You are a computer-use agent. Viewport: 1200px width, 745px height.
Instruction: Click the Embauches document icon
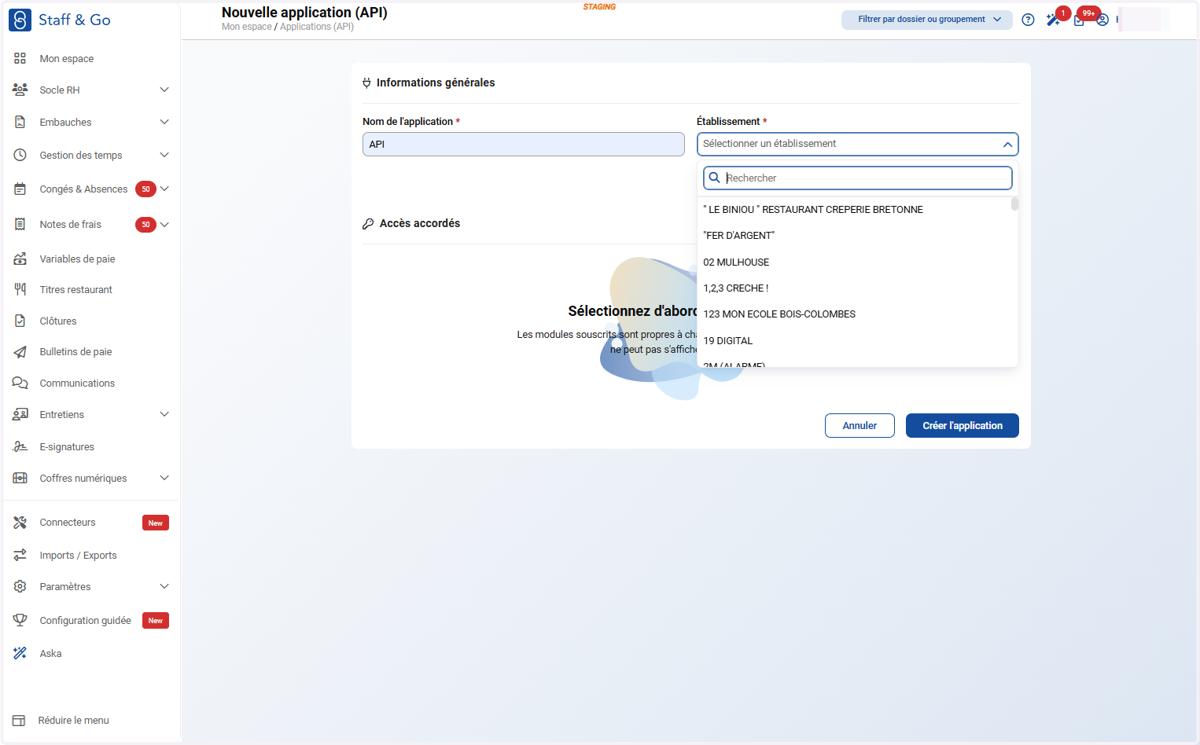click(x=20, y=122)
